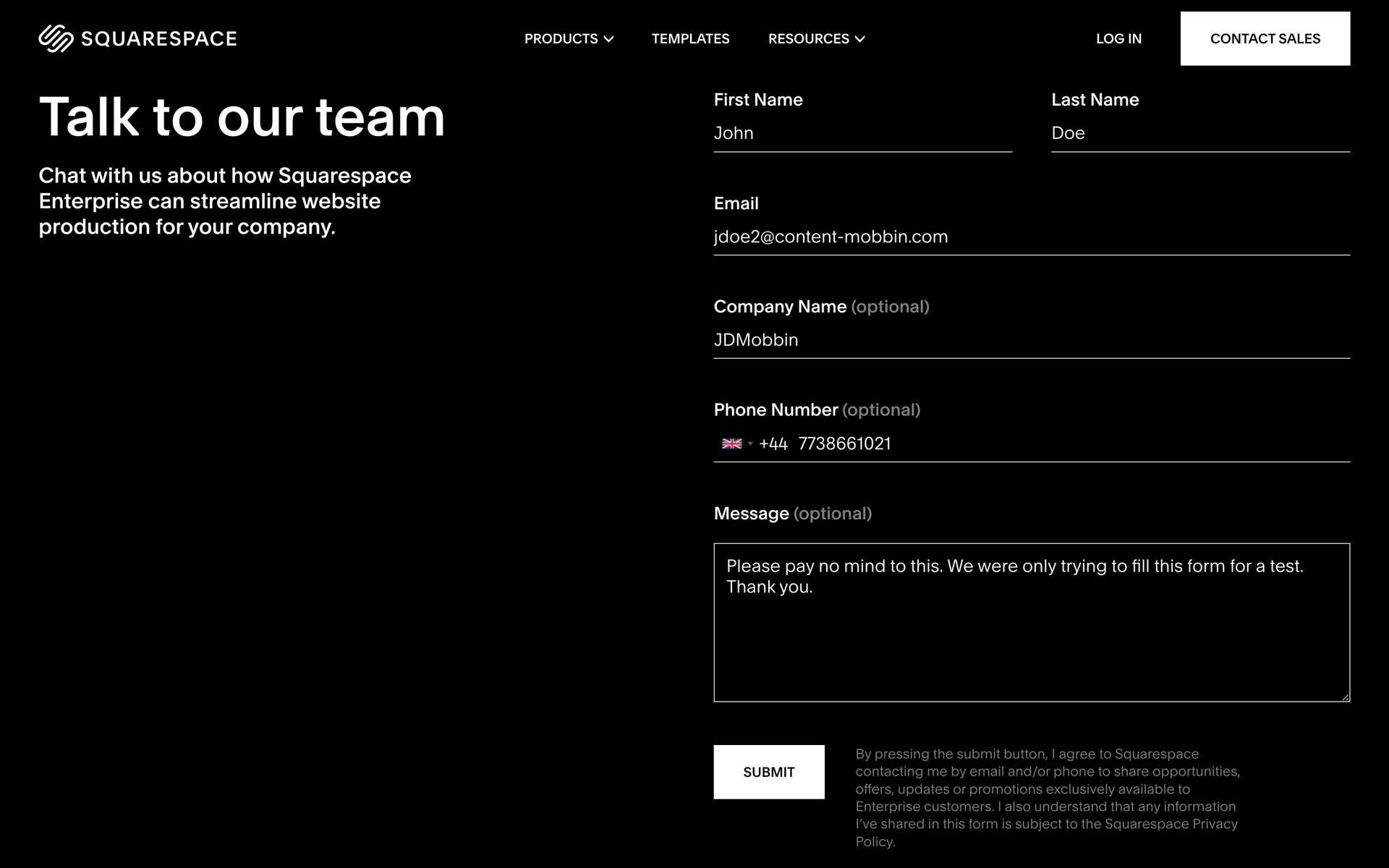Click the Last Name label
Screen dimensions: 1389x868
pyautogui.click(x=1095, y=100)
